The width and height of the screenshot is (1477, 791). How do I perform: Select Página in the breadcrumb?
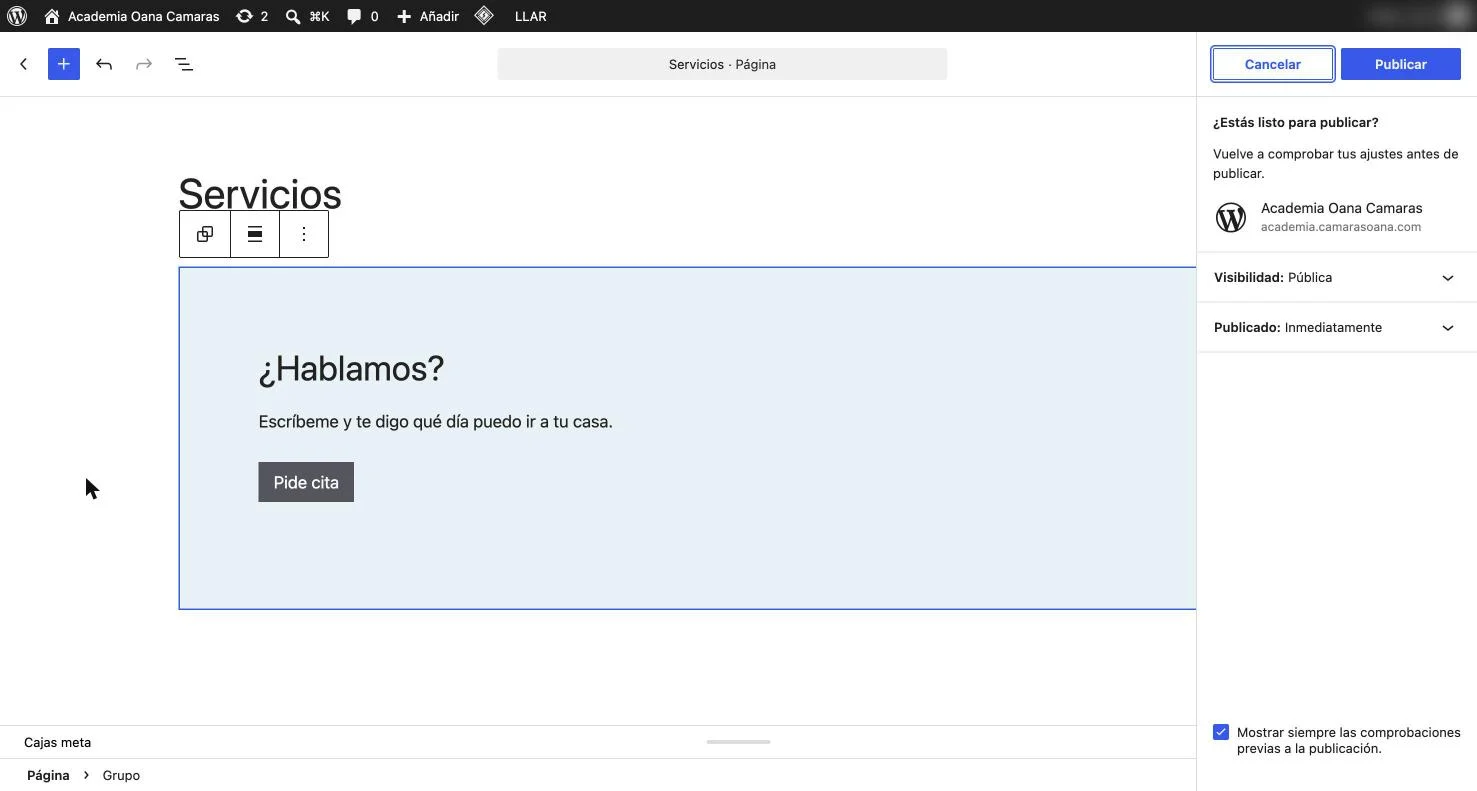(x=48, y=775)
